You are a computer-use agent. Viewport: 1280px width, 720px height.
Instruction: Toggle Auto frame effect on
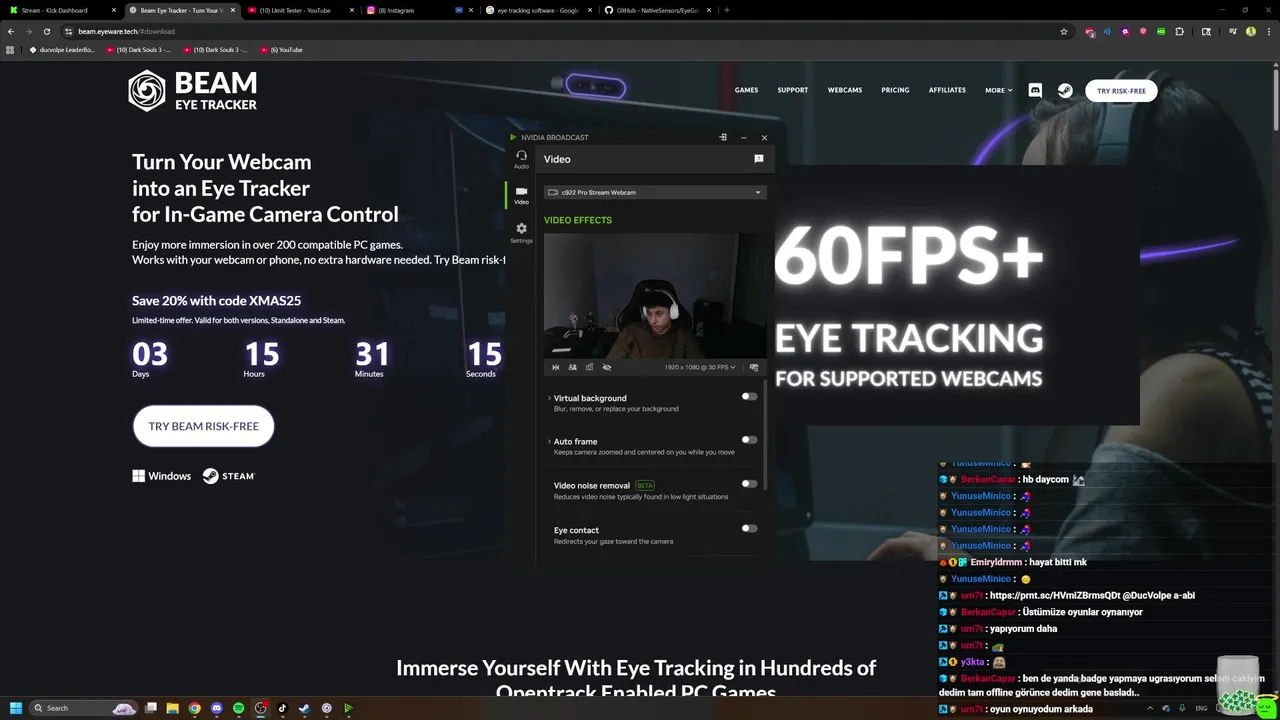(749, 440)
